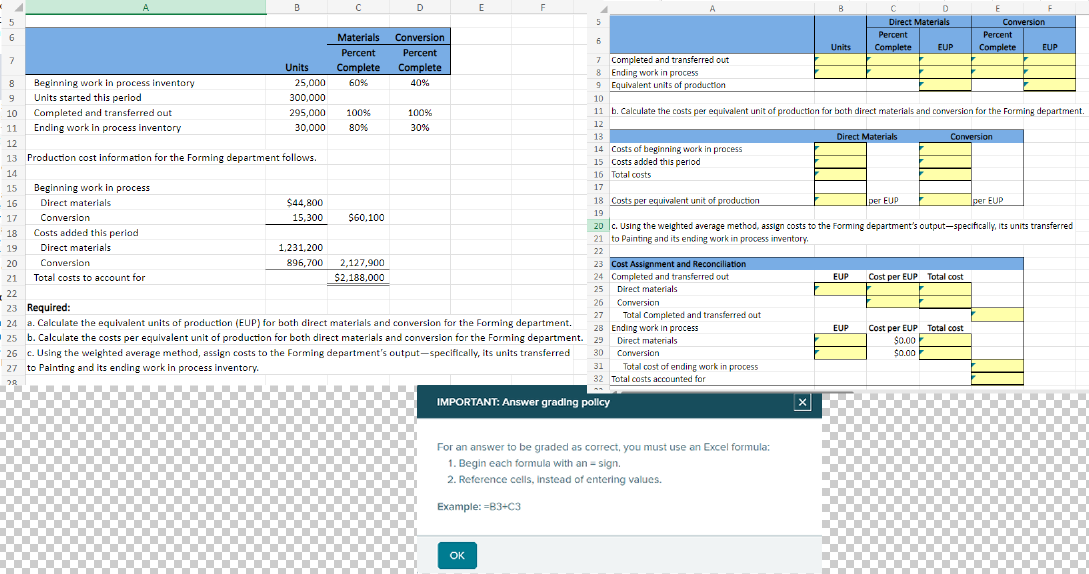Select row 20 header in right spreadsheet
Screen dimensions: 1089x574
click(x=599, y=226)
